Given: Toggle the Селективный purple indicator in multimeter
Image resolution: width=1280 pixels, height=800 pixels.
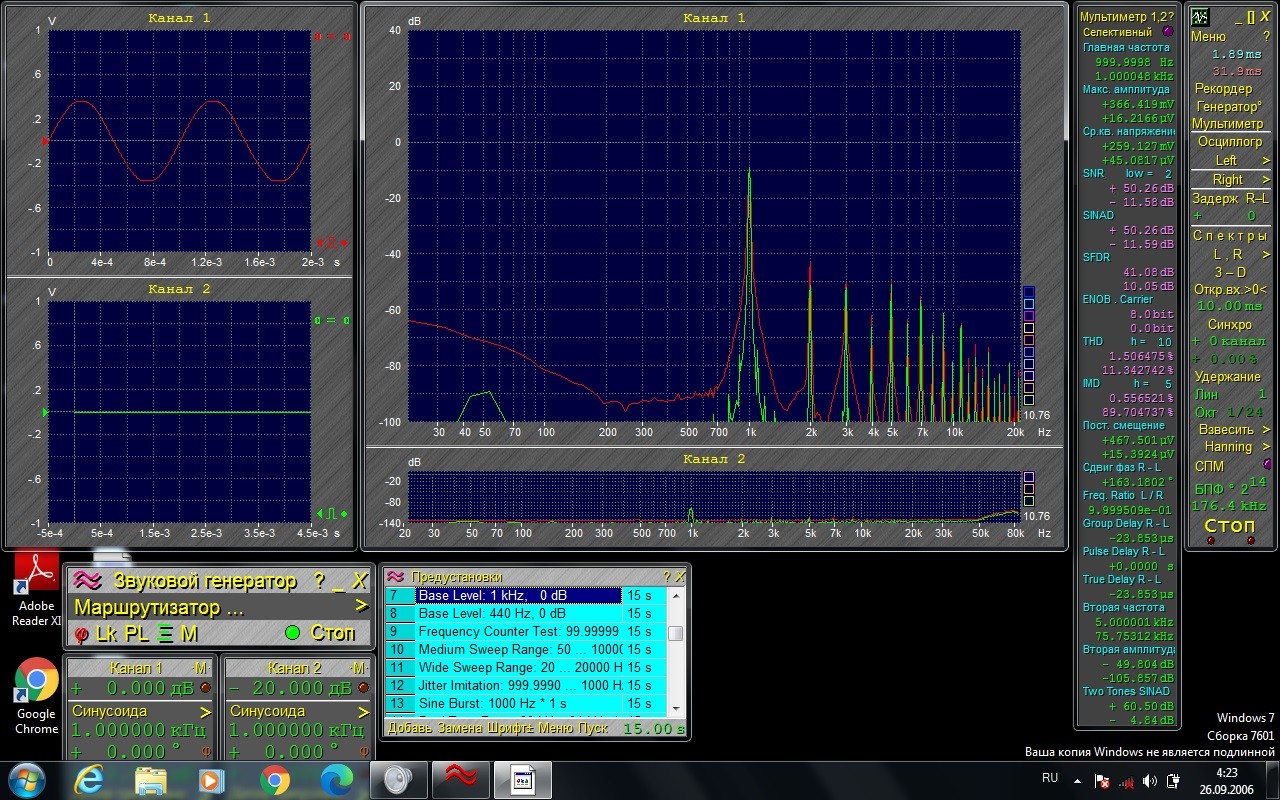Looking at the screenshot, I should [1168, 32].
